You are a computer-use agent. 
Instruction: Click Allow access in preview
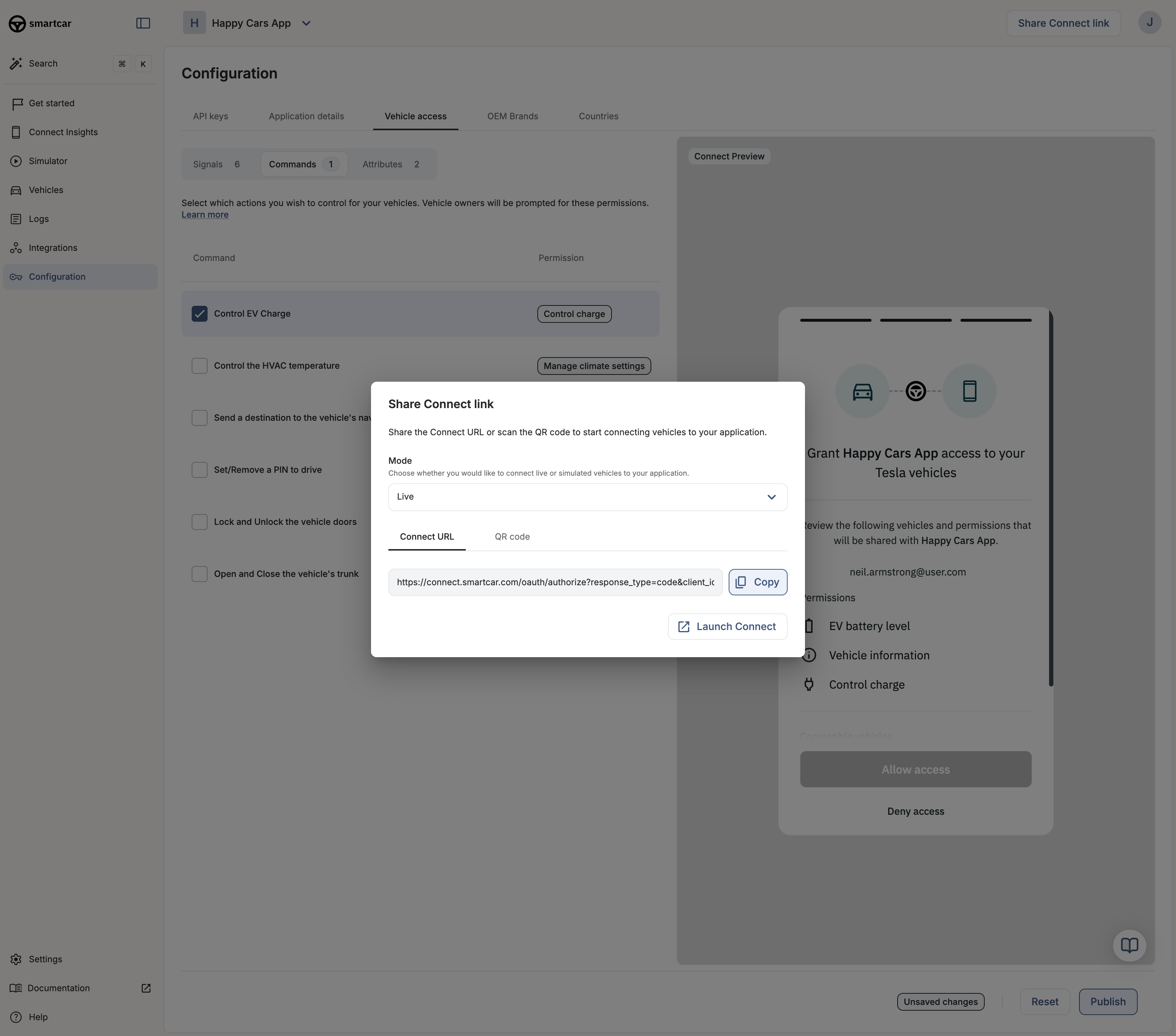915,769
